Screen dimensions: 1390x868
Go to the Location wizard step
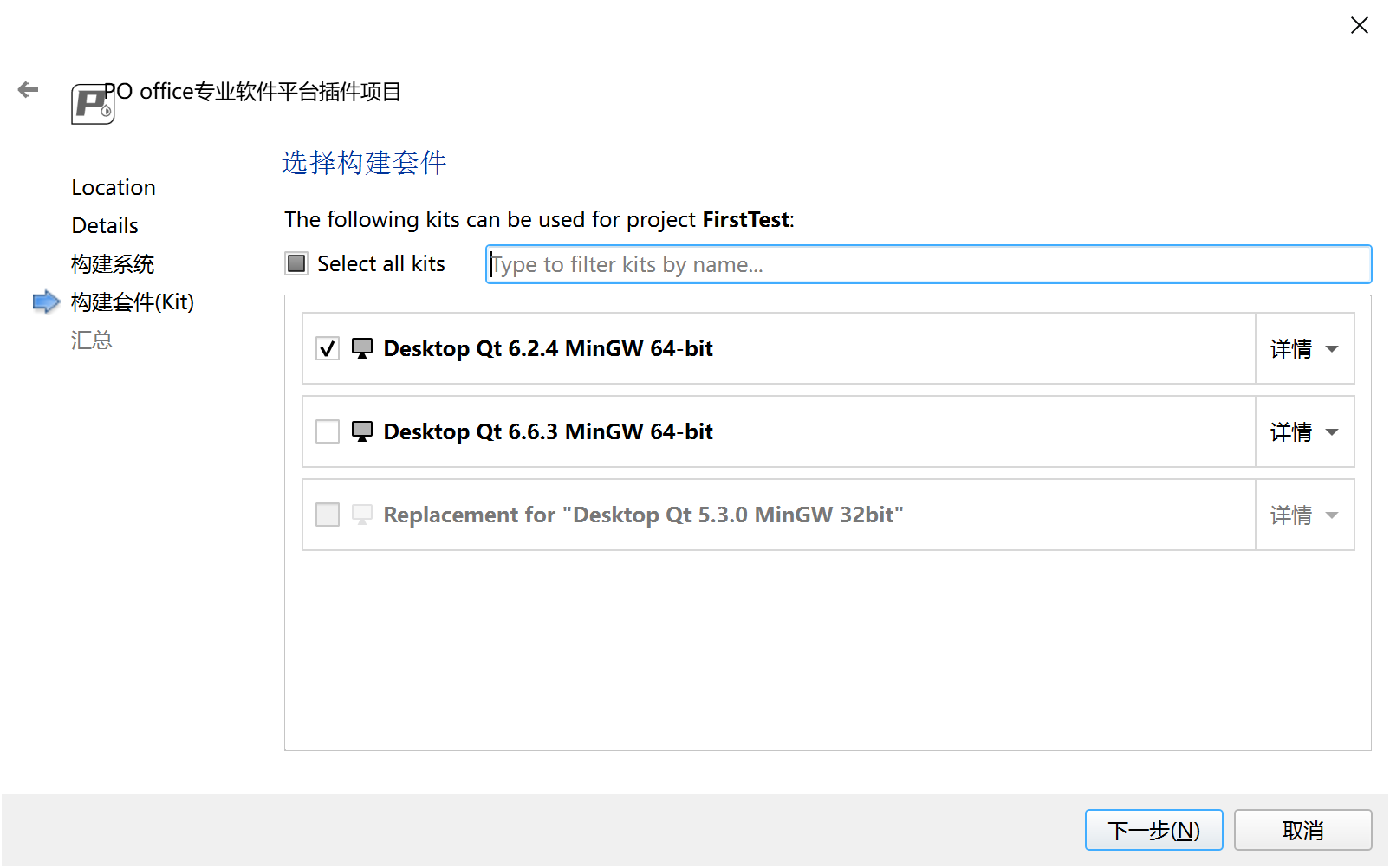[114, 187]
